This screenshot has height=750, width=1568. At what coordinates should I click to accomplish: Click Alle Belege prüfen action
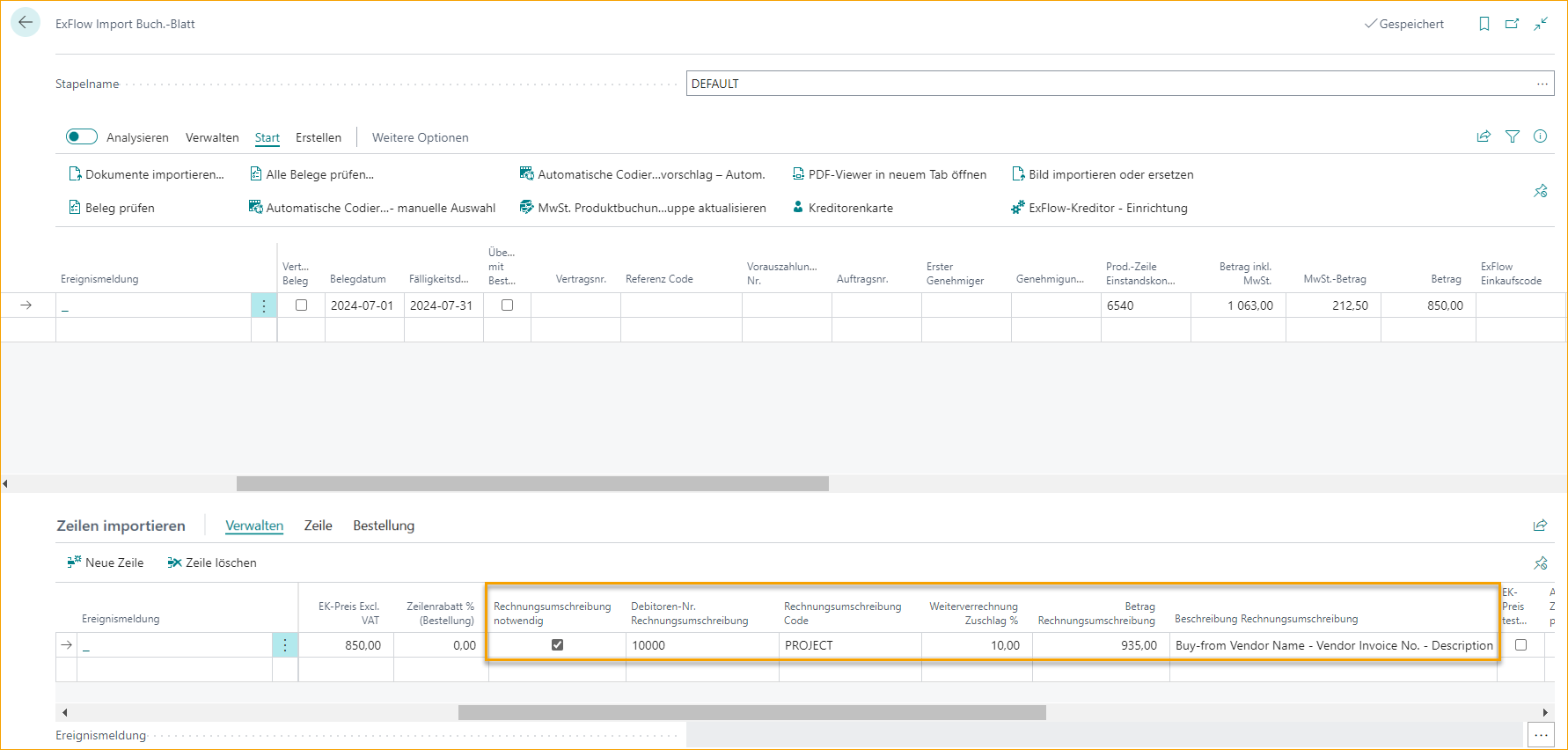coord(311,174)
